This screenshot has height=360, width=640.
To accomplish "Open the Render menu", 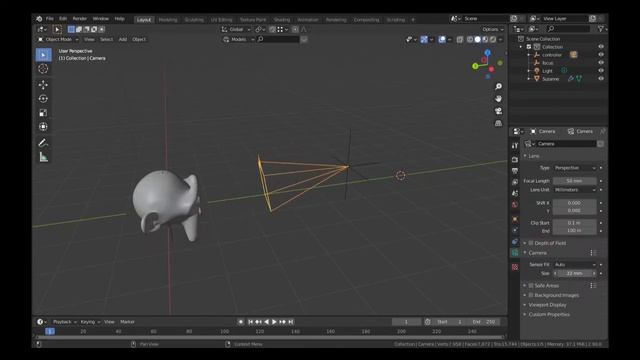I will point(80,19).
